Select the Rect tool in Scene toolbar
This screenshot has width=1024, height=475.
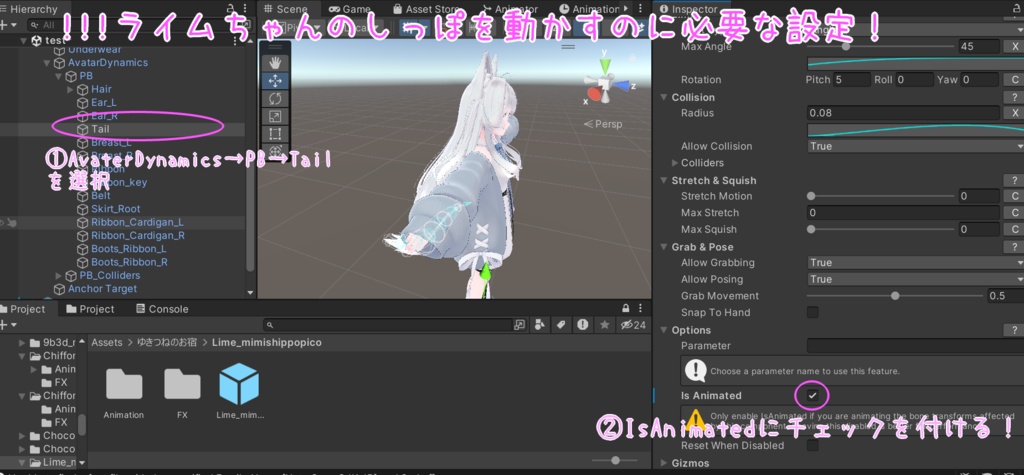[x=275, y=134]
